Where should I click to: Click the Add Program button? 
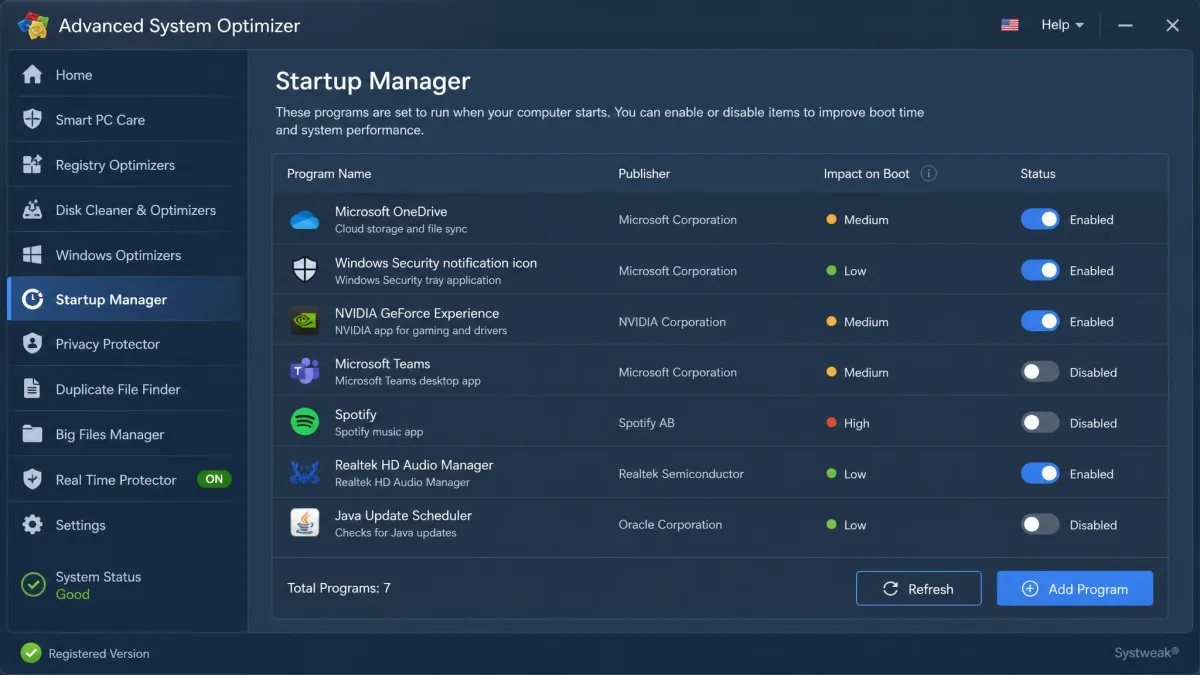pos(1075,589)
